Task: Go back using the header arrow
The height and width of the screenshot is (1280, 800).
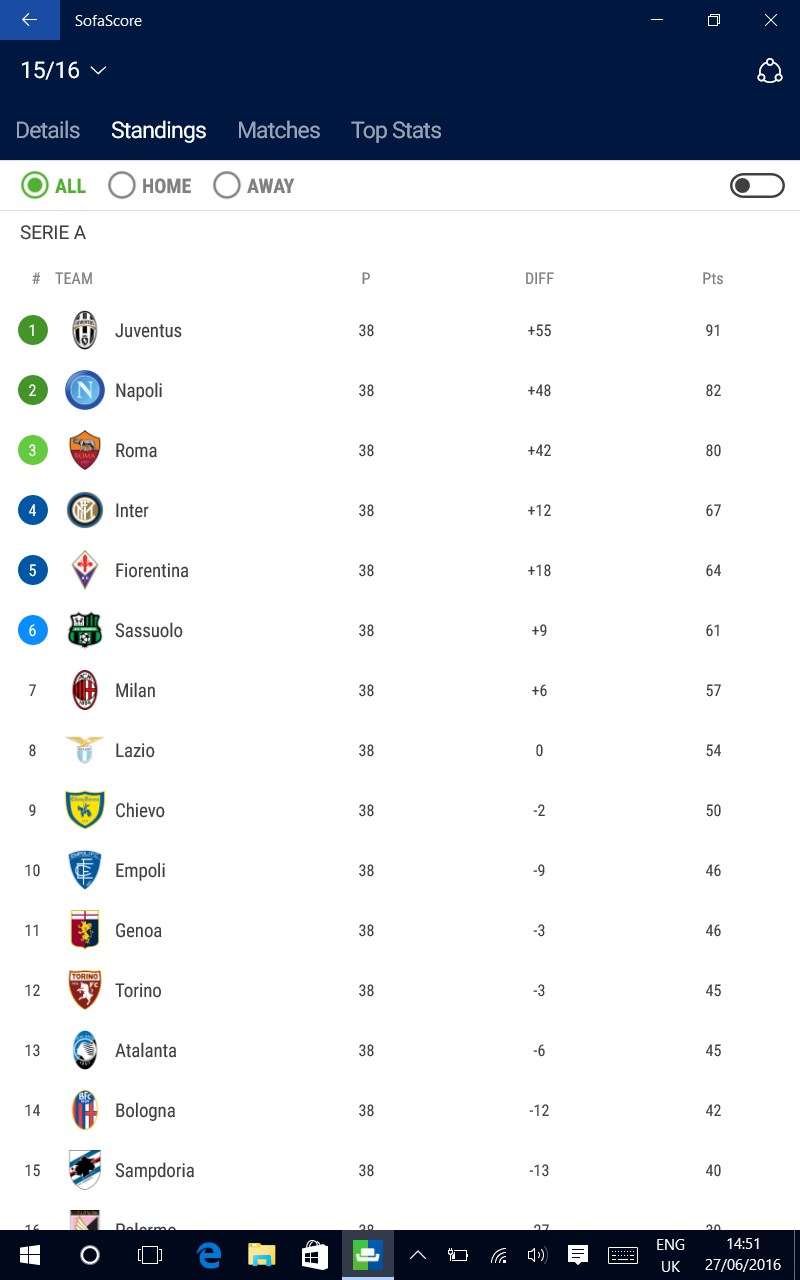Action: pyautogui.click(x=29, y=20)
